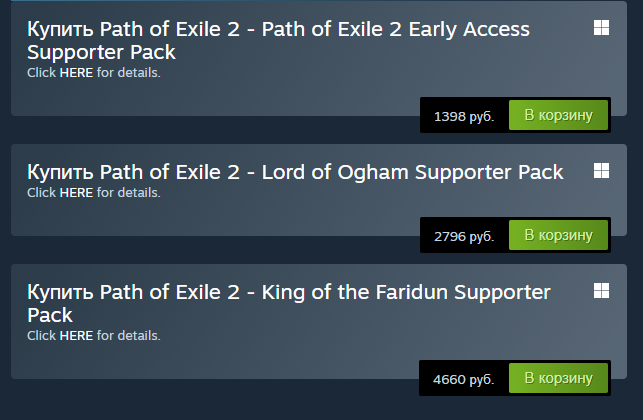Image resolution: width=643 pixels, height=420 pixels.
Task: Open HERE link under Early Access Supporter Pack
Action: coord(76,73)
